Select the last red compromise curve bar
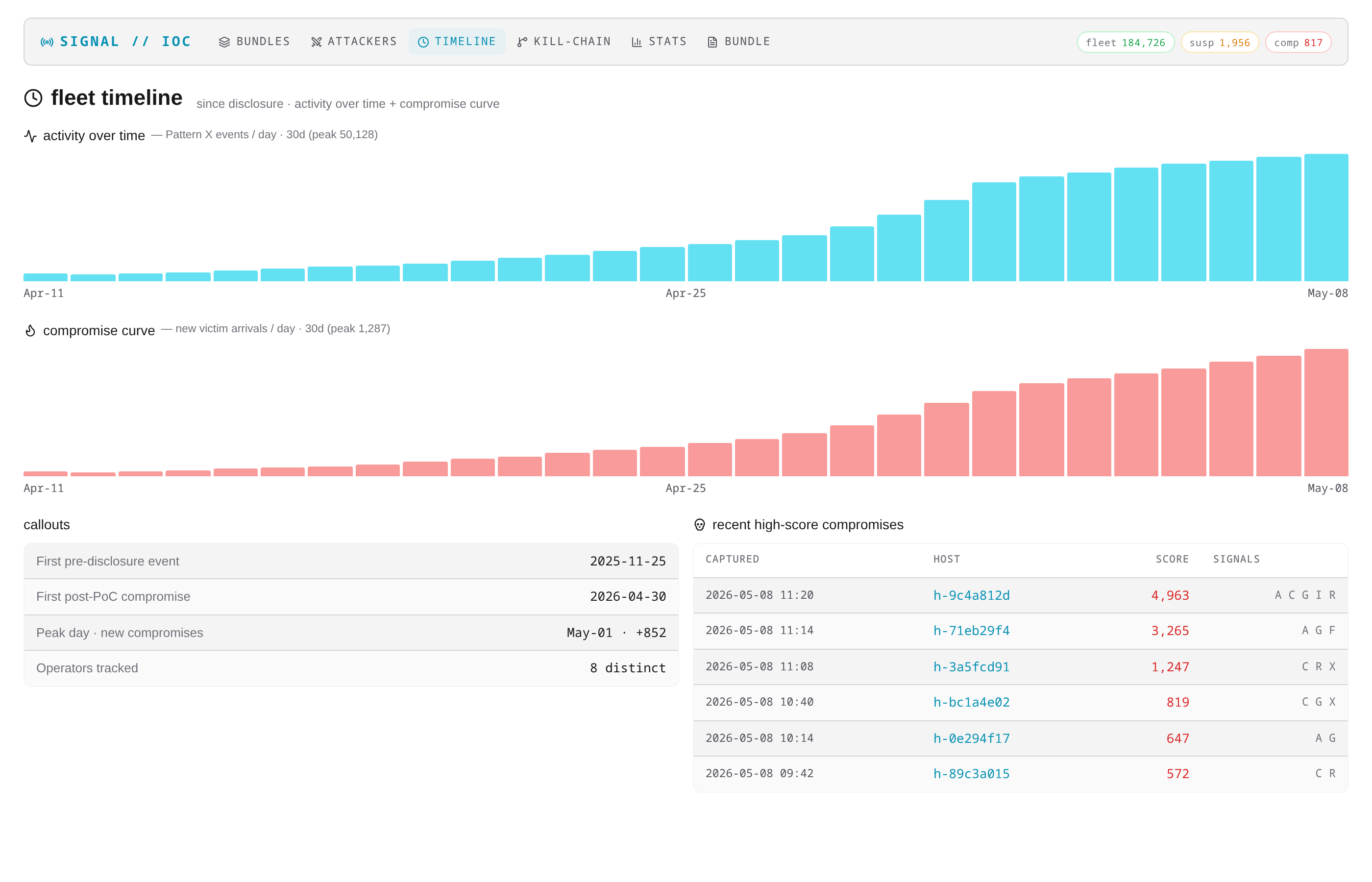The width and height of the screenshot is (1372, 882). [1325, 413]
